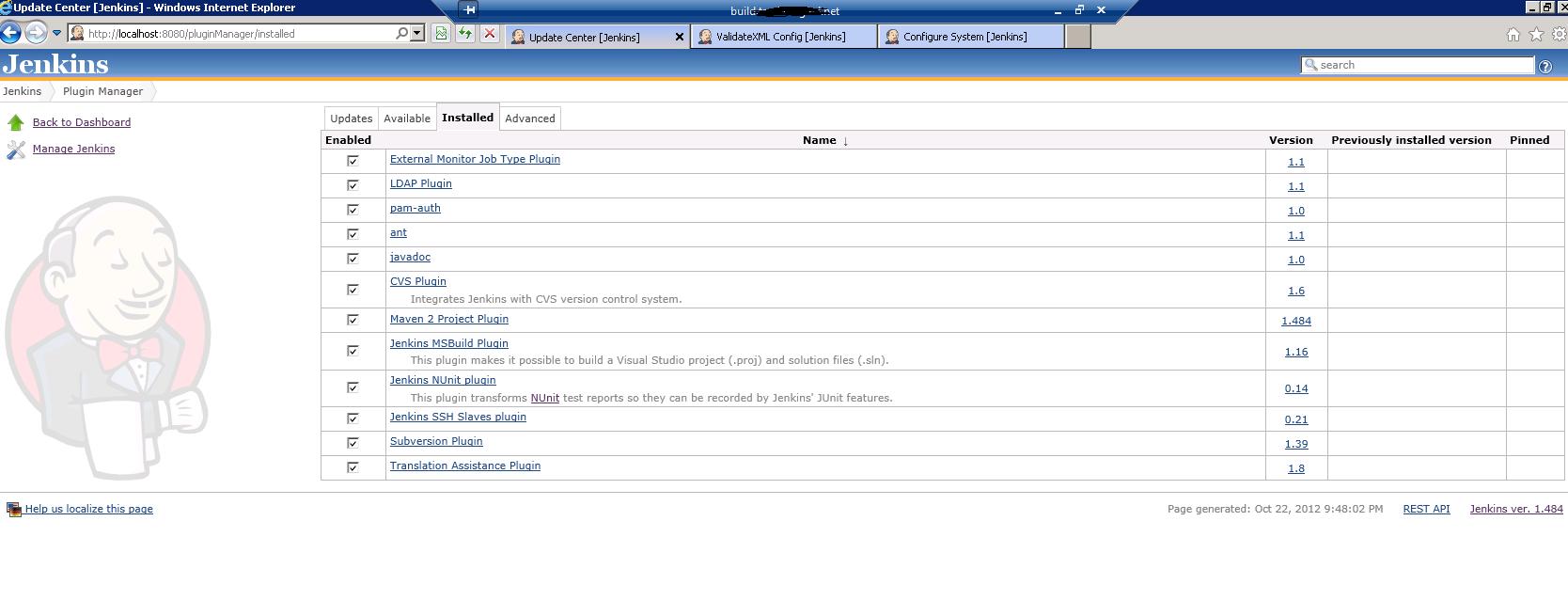Screen dimensions: 1568x600
Task: Click the red Stop loading icon
Action: click(490, 33)
